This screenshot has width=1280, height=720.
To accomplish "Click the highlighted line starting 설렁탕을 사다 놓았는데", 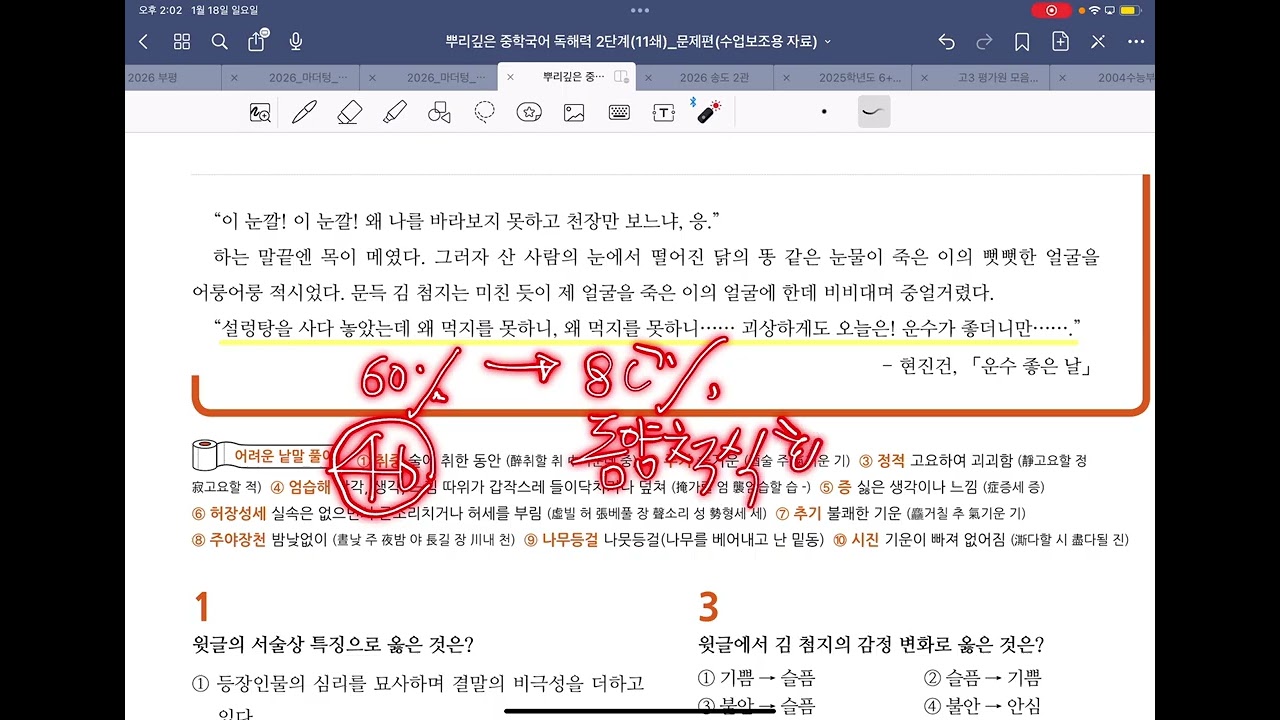I will coord(648,328).
